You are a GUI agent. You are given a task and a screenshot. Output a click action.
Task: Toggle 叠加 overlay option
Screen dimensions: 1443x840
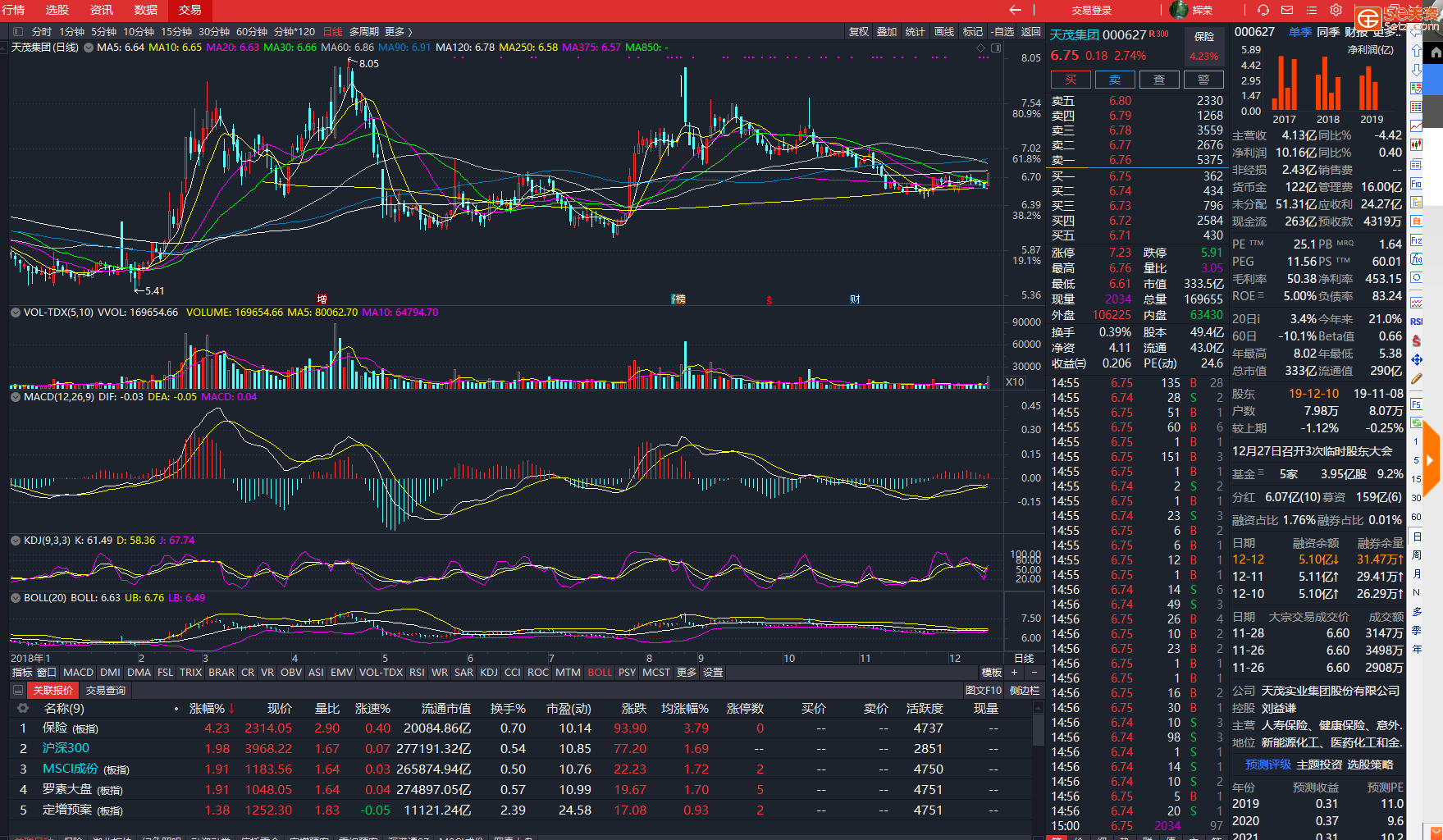(887, 32)
